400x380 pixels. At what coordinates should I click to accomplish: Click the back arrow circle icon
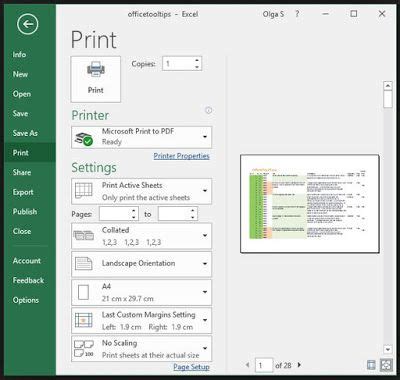[28, 24]
